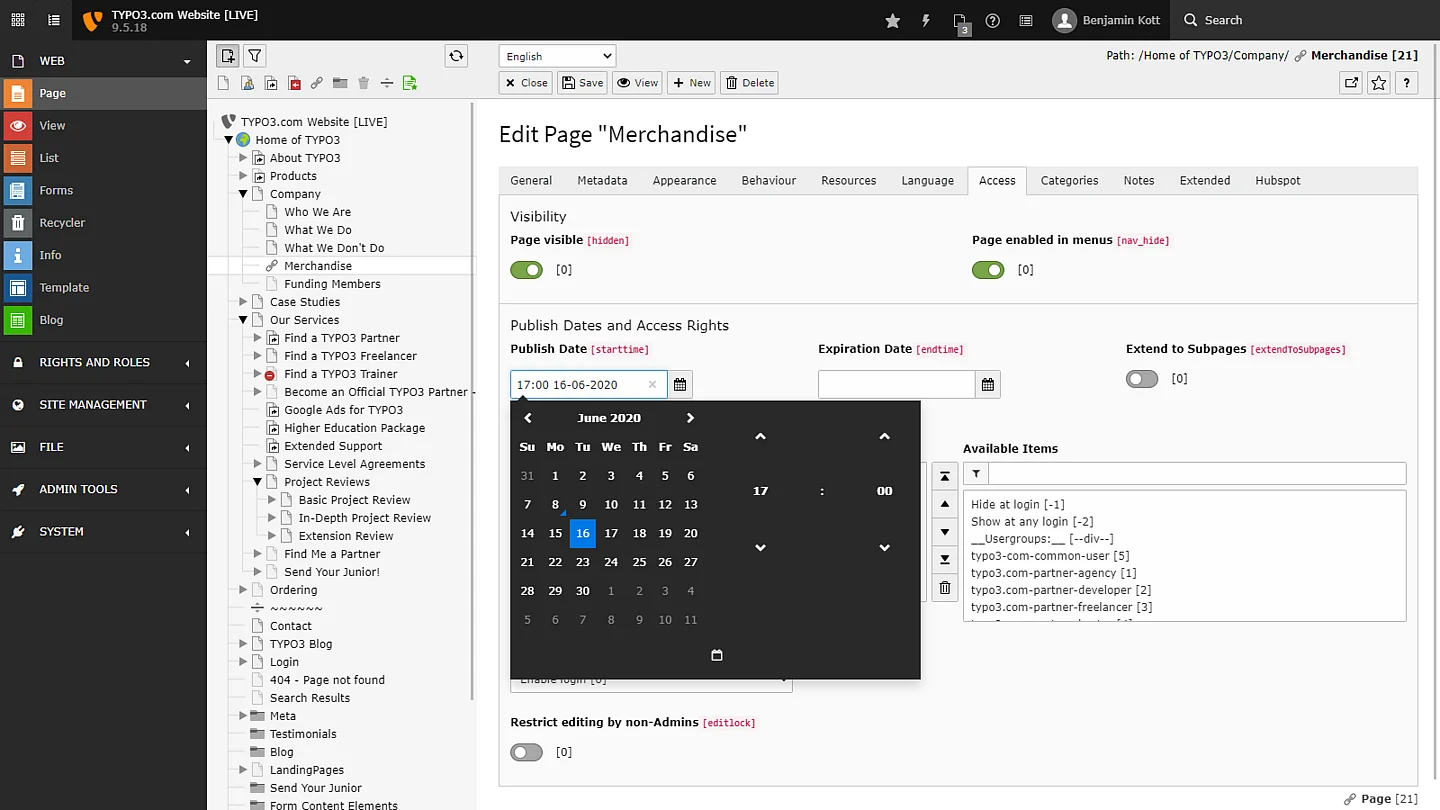Refresh the page tree
The width and height of the screenshot is (1440, 810).
point(456,56)
